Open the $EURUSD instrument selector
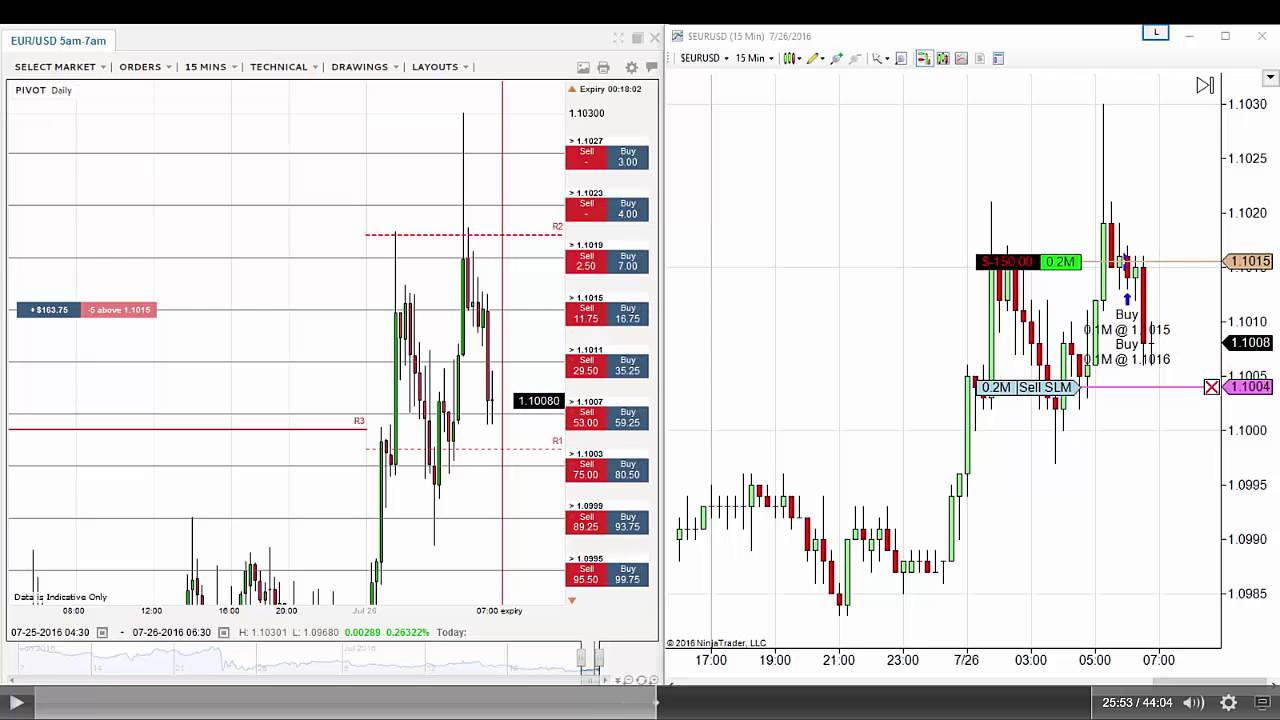1280x720 pixels. [704, 58]
